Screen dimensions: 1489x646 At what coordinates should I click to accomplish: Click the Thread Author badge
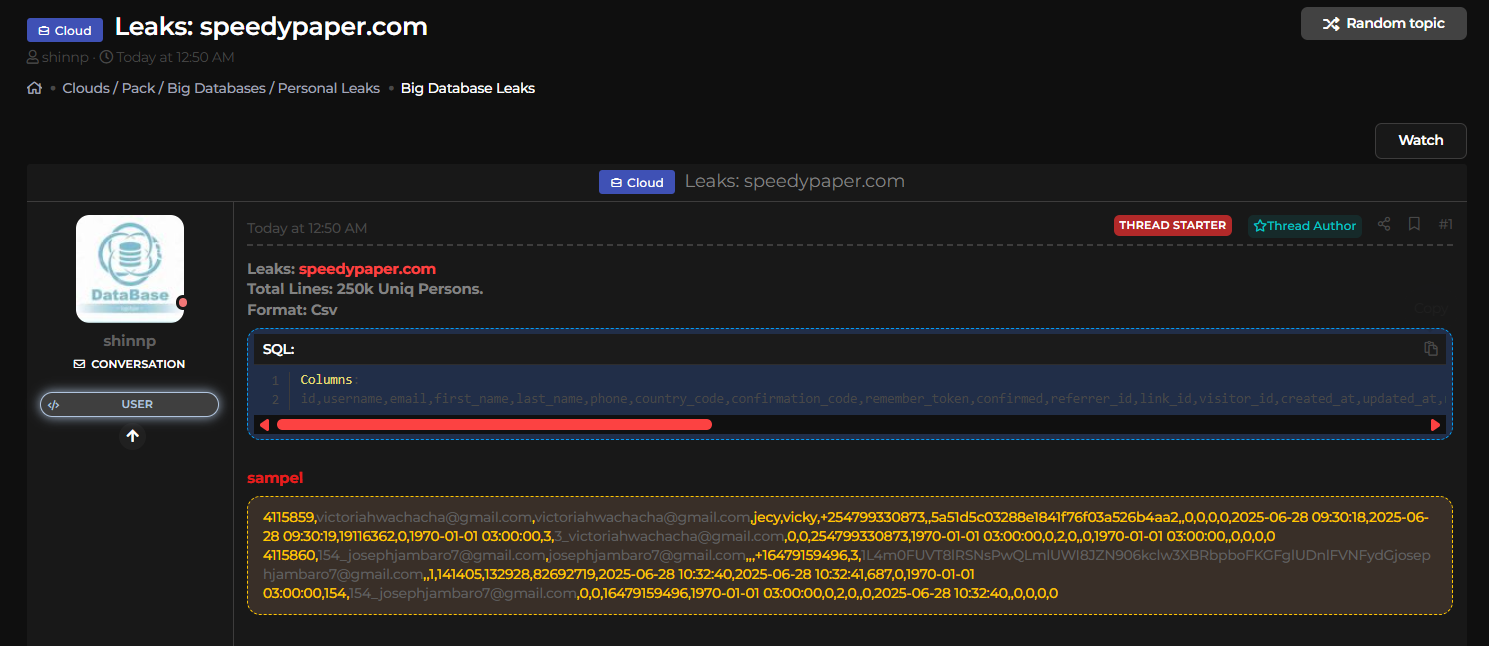click(x=1304, y=226)
